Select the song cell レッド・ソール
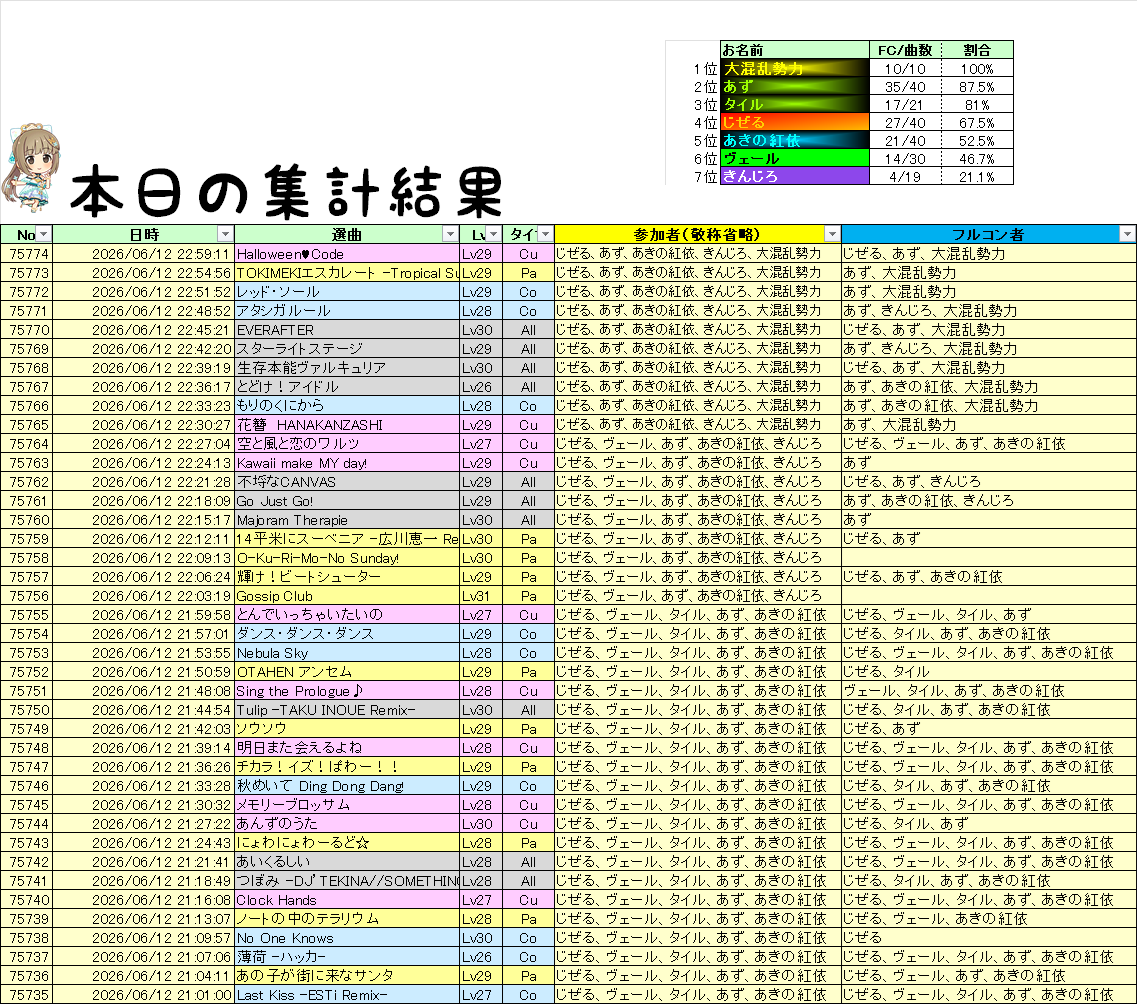The image size is (1137, 1004). point(347,291)
